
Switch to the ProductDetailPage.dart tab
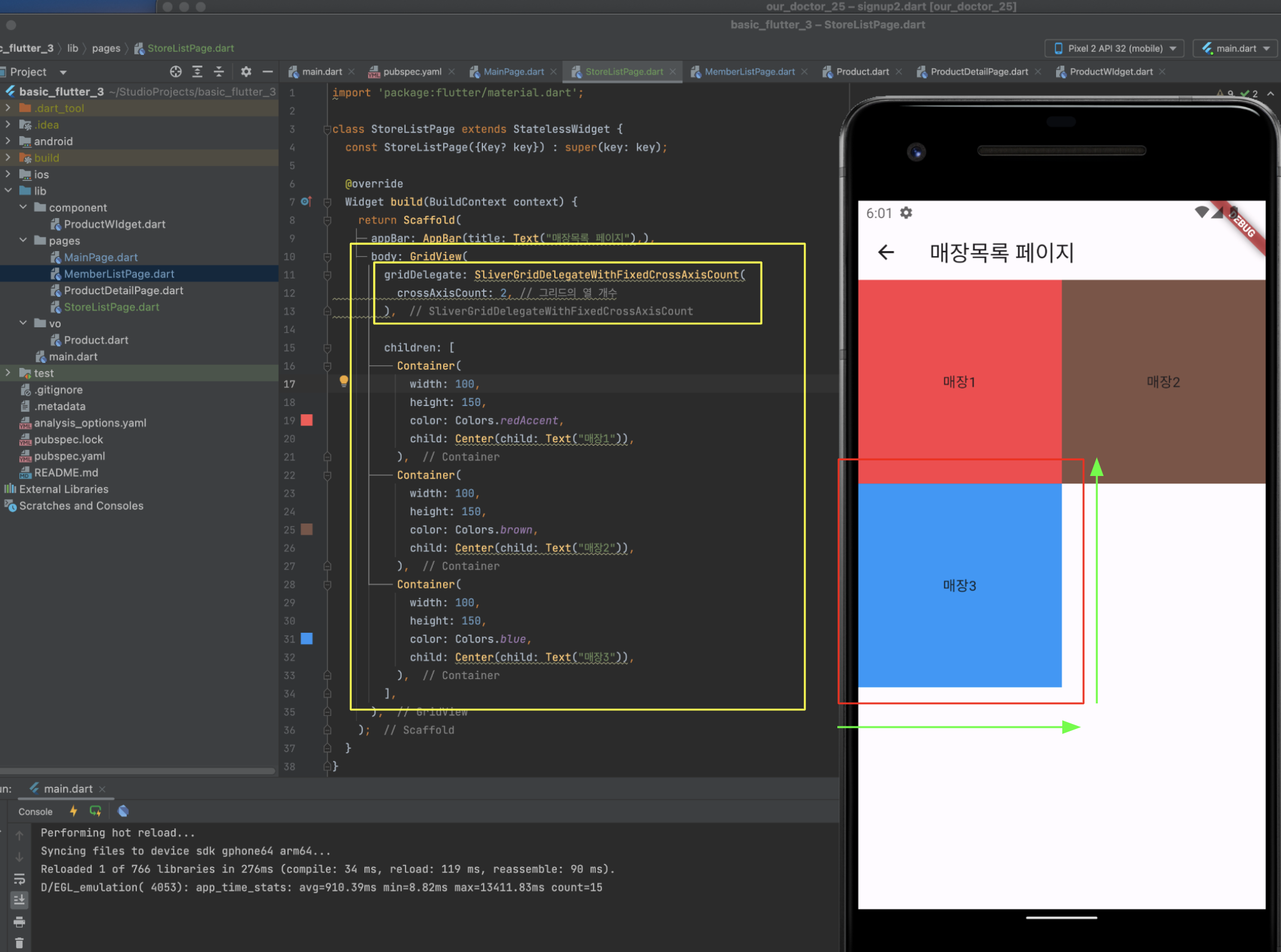click(979, 72)
